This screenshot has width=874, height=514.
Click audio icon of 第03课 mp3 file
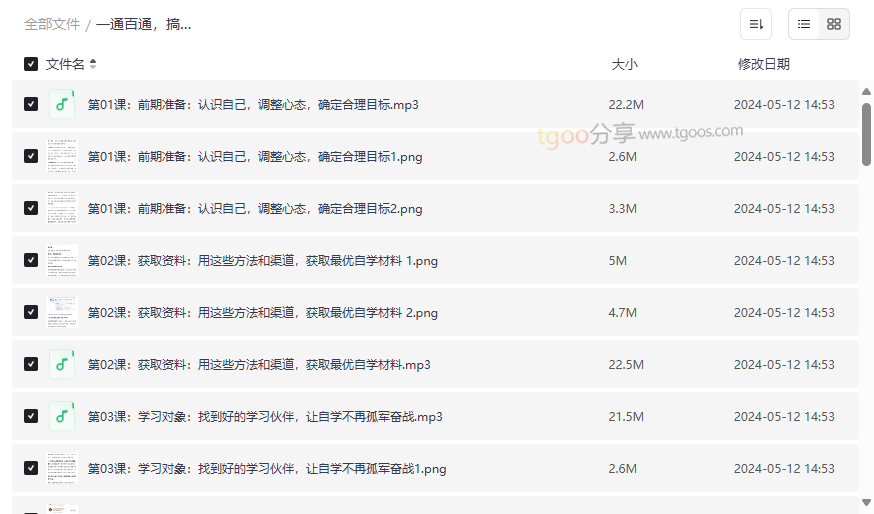click(62, 417)
